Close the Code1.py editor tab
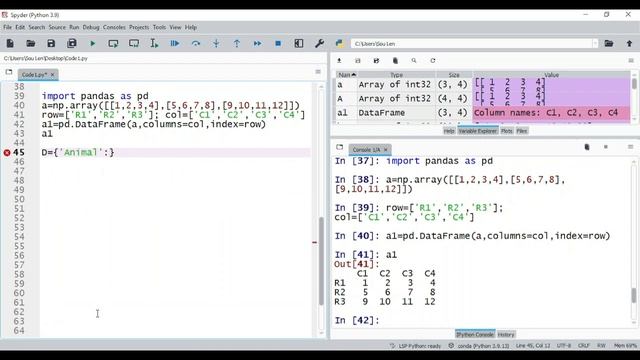 [52, 75]
